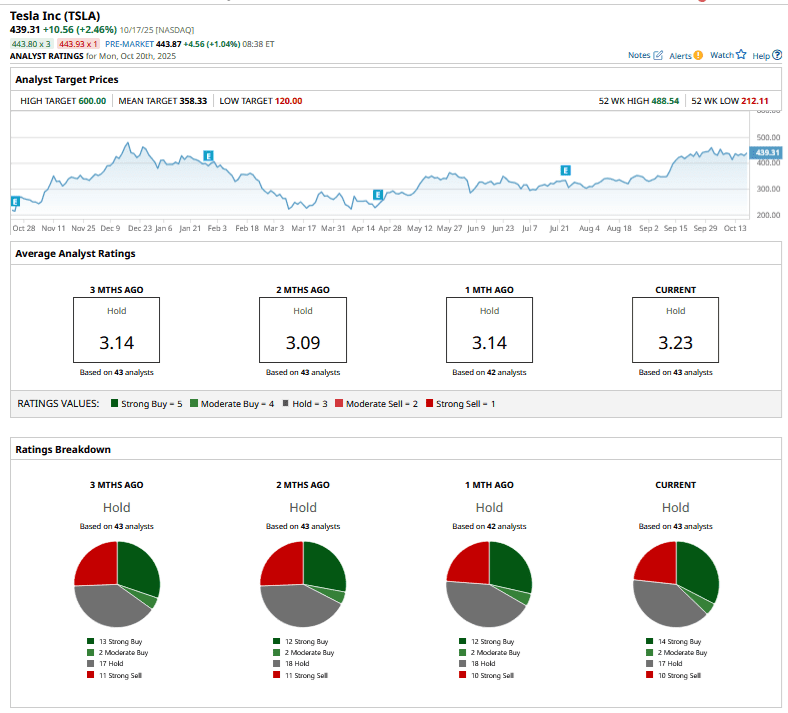Select the 3 months ago 3.14 rating box
The width and height of the screenshot is (788, 713).
pos(116,331)
